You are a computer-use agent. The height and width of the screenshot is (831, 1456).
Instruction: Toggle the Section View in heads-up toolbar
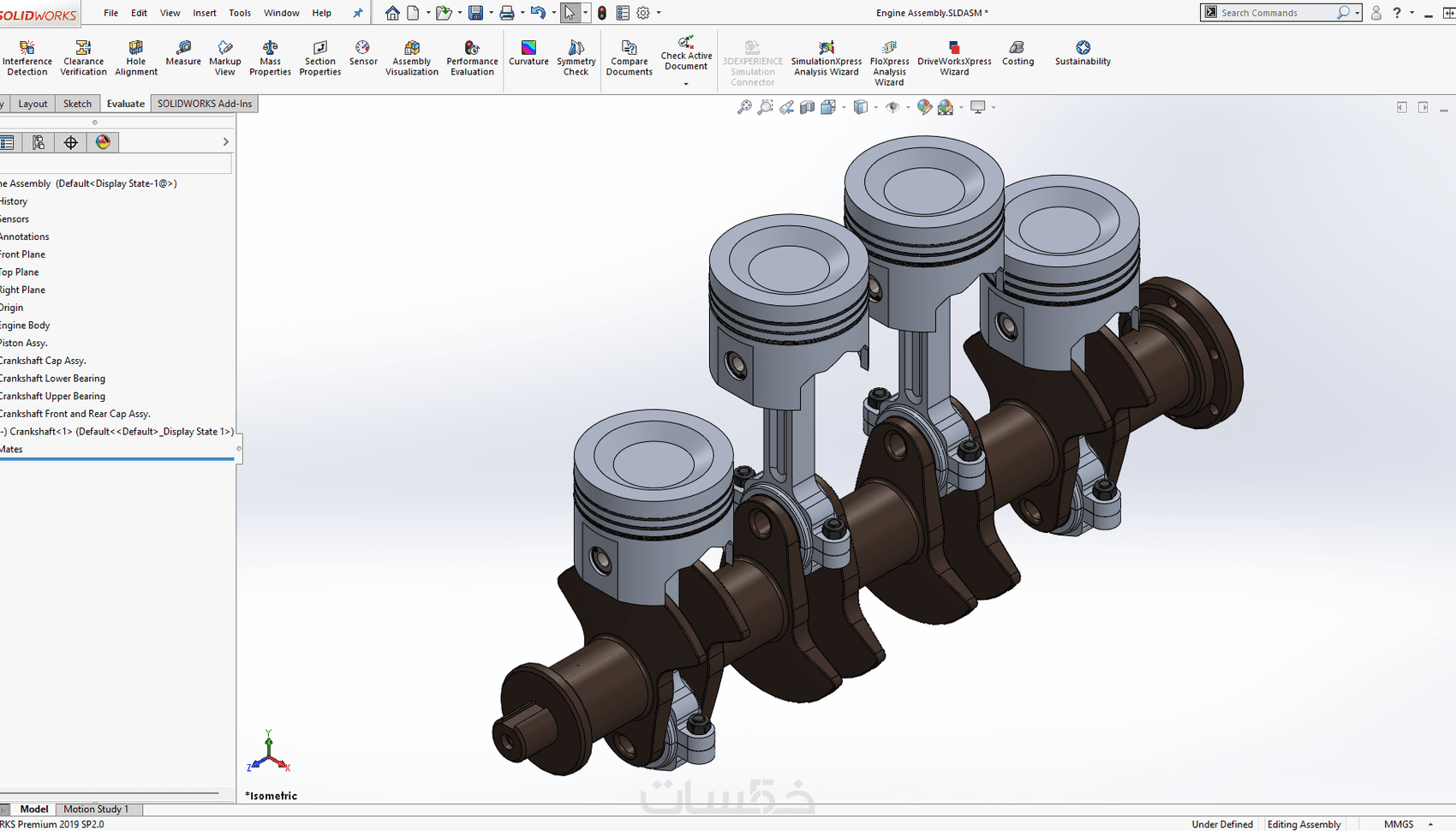pos(807,107)
